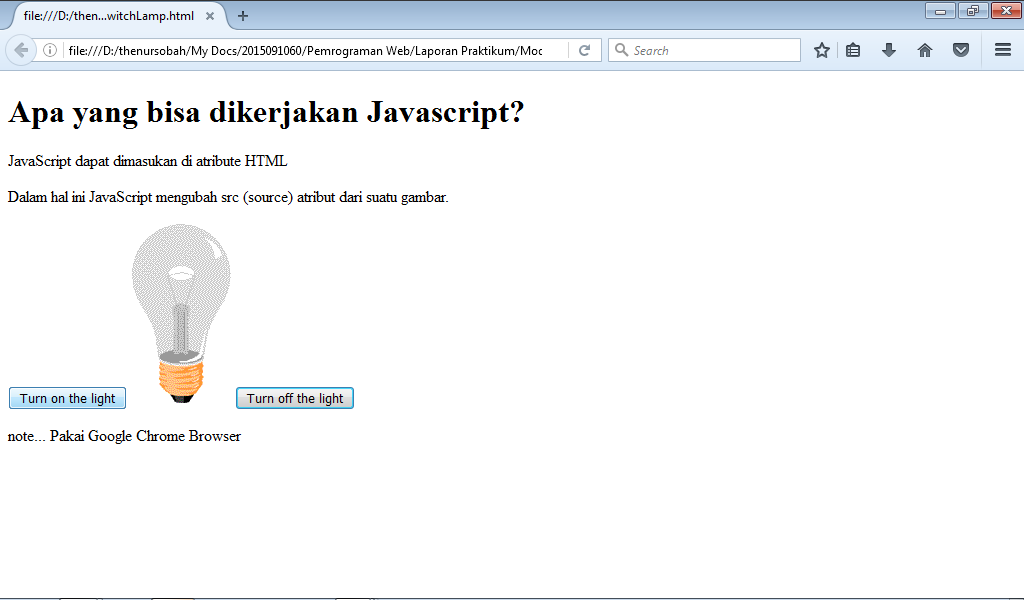Select the witchLamp.html browser tab

click(x=110, y=16)
